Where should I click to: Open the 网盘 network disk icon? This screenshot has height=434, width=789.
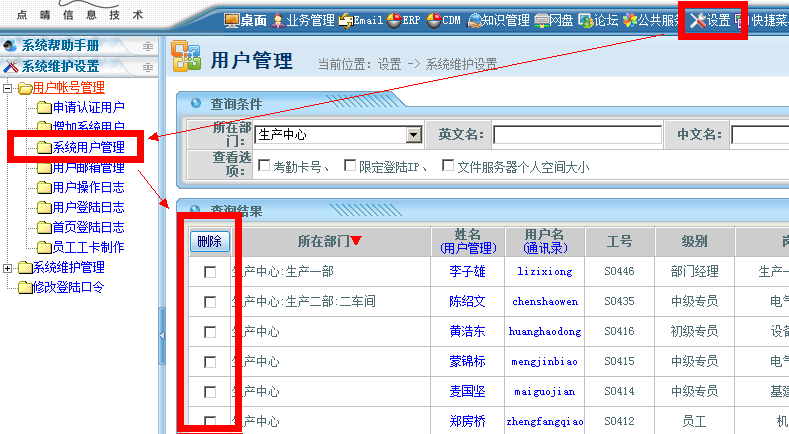coord(554,20)
